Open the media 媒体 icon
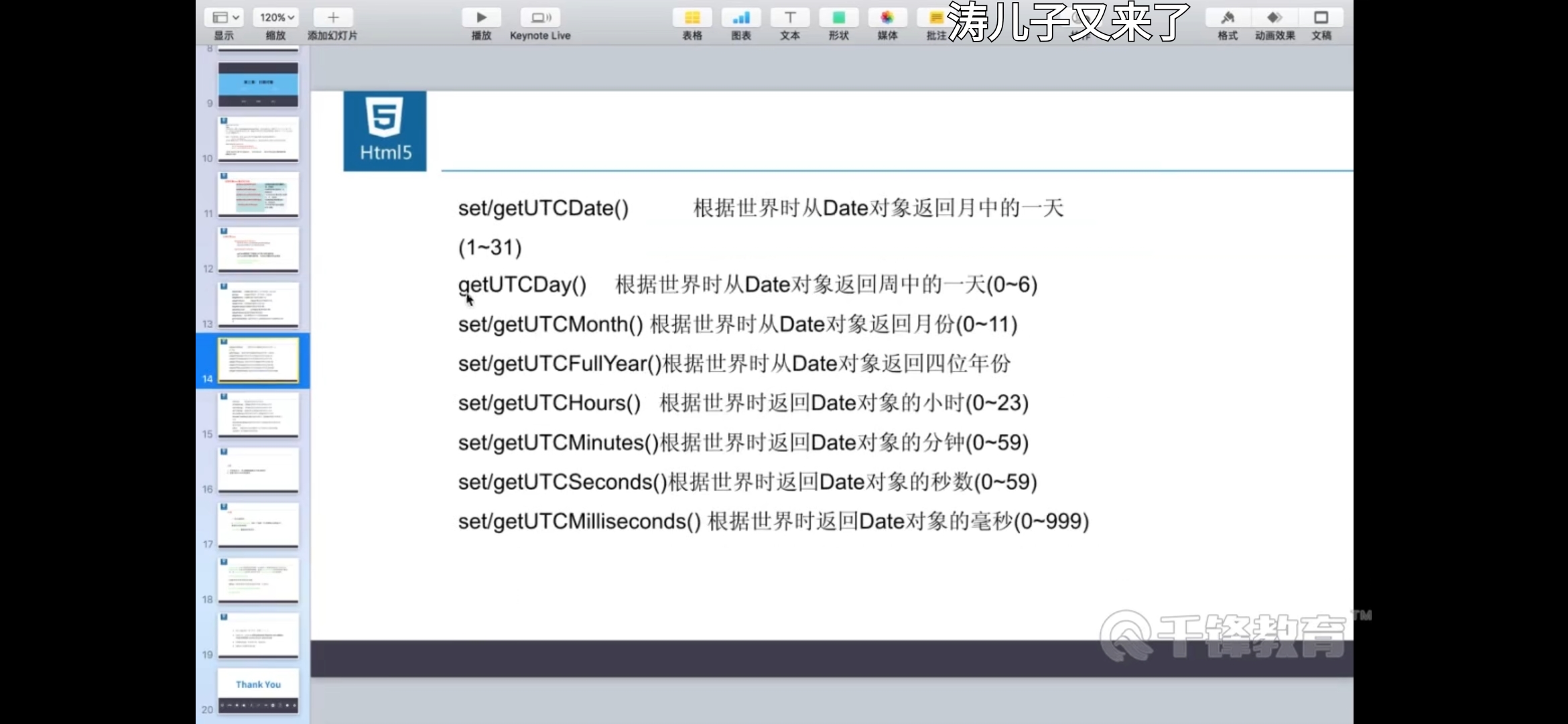Screen dimensions: 1568x724 tap(887, 18)
